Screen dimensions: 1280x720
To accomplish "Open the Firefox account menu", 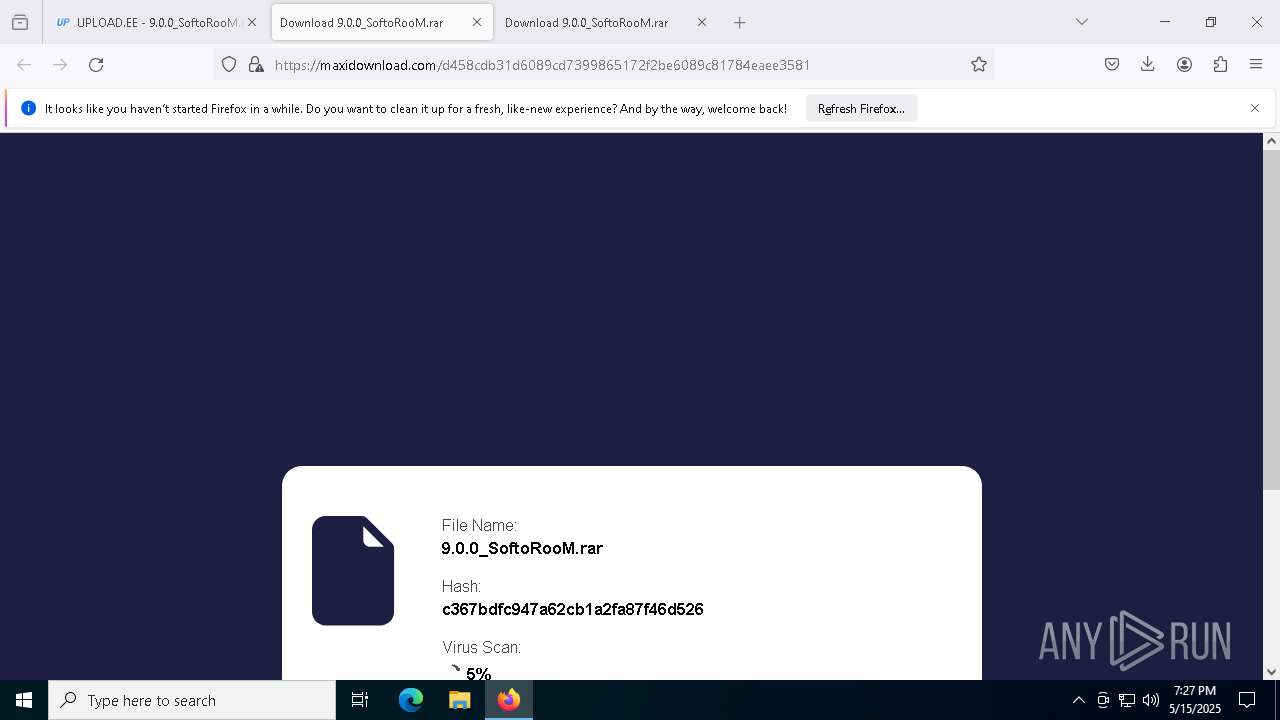I will point(1184,64).
